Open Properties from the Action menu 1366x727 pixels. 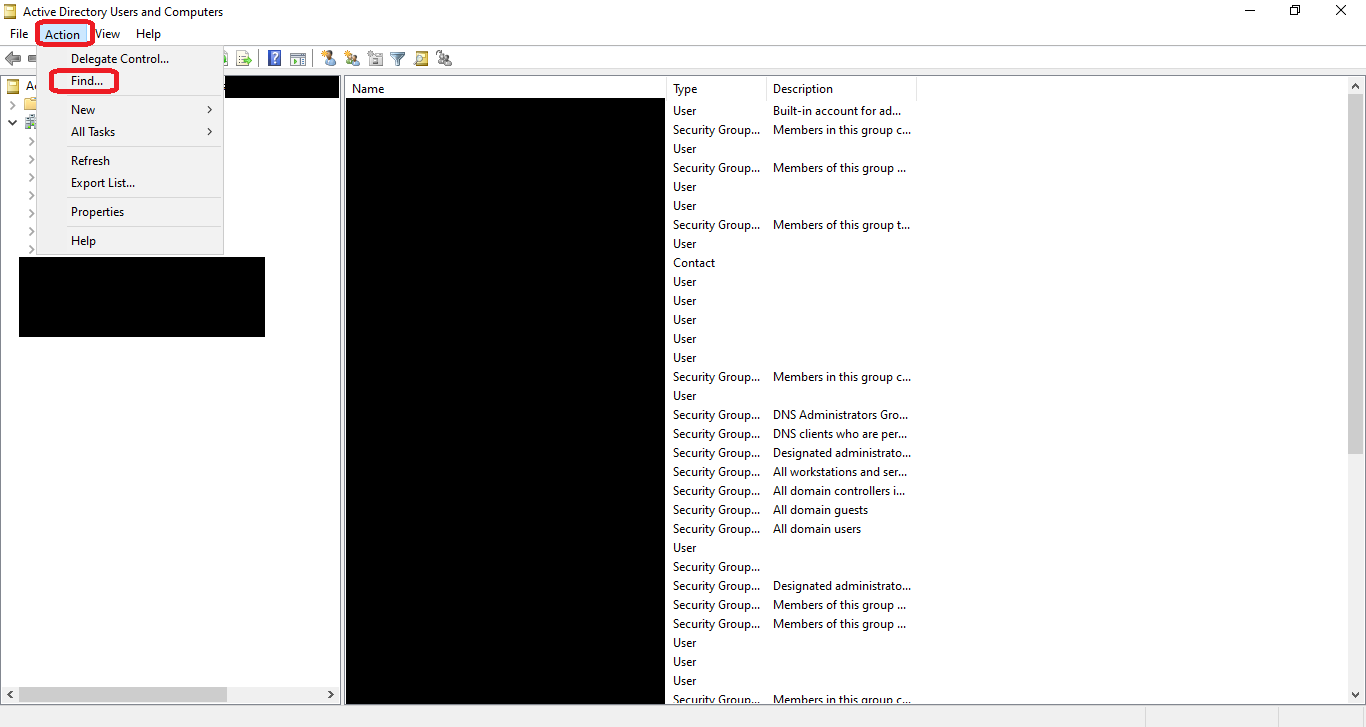[97, 211]
